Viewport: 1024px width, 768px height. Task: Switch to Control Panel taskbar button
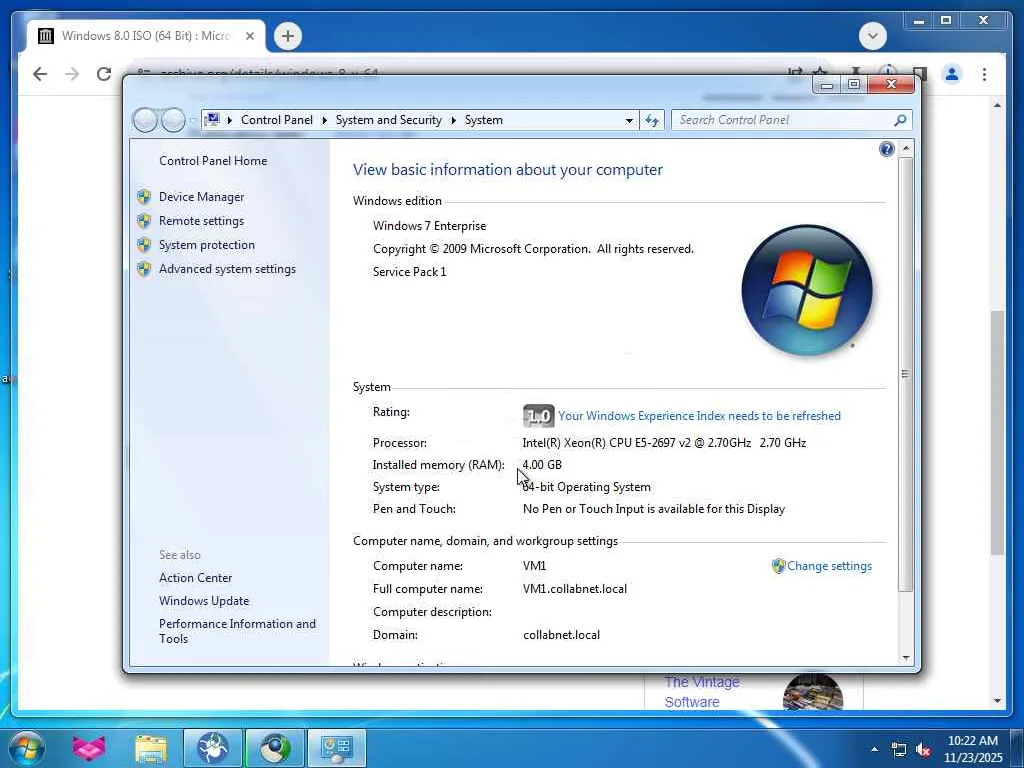click(x=337, y=748)
